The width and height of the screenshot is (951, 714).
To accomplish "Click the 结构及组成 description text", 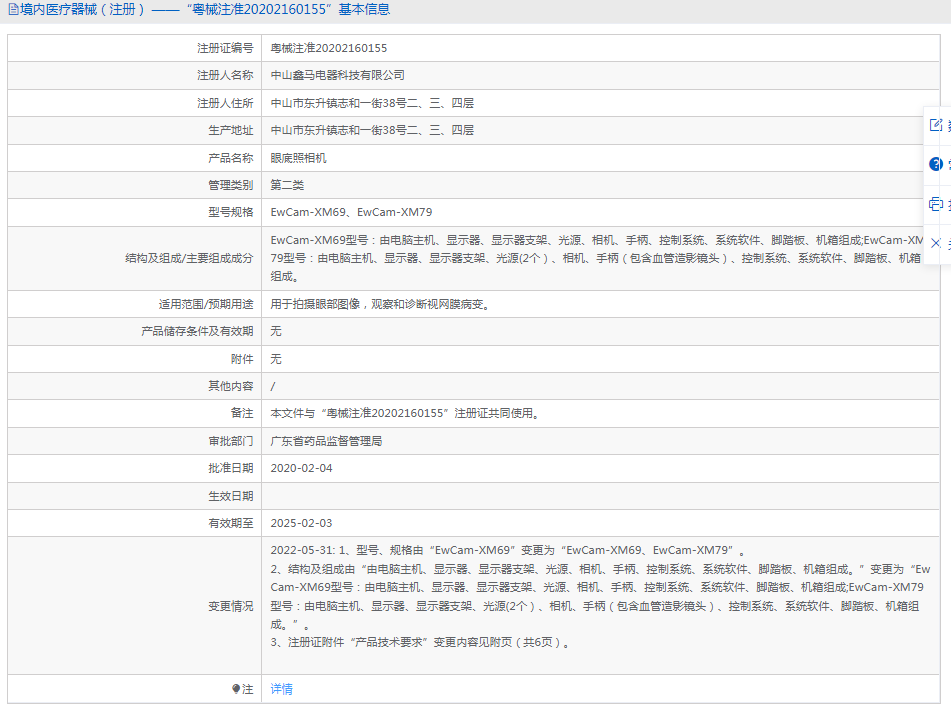I will tap(597, 258).
